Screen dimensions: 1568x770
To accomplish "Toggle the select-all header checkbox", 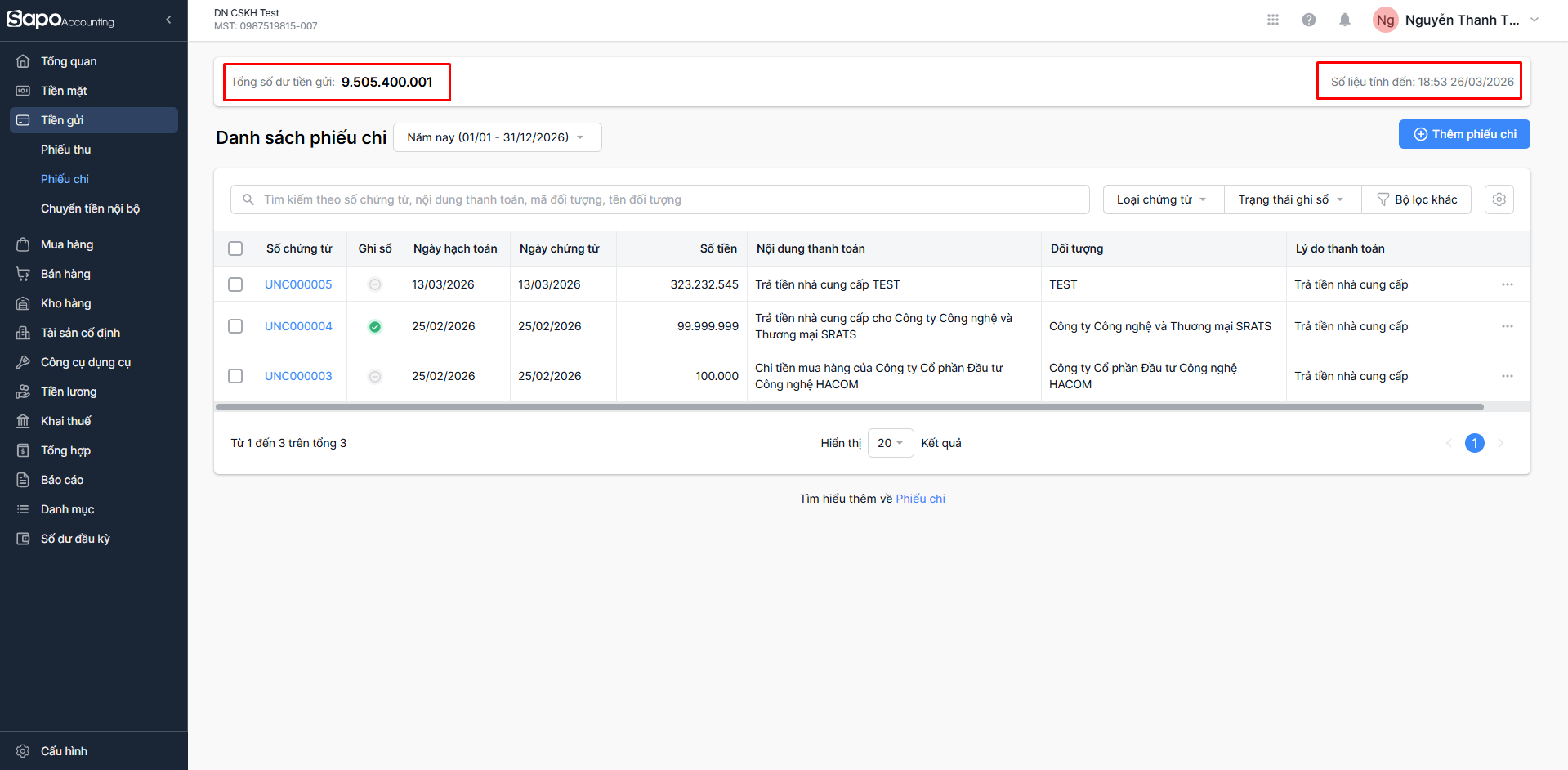I will tap(235, 248).
